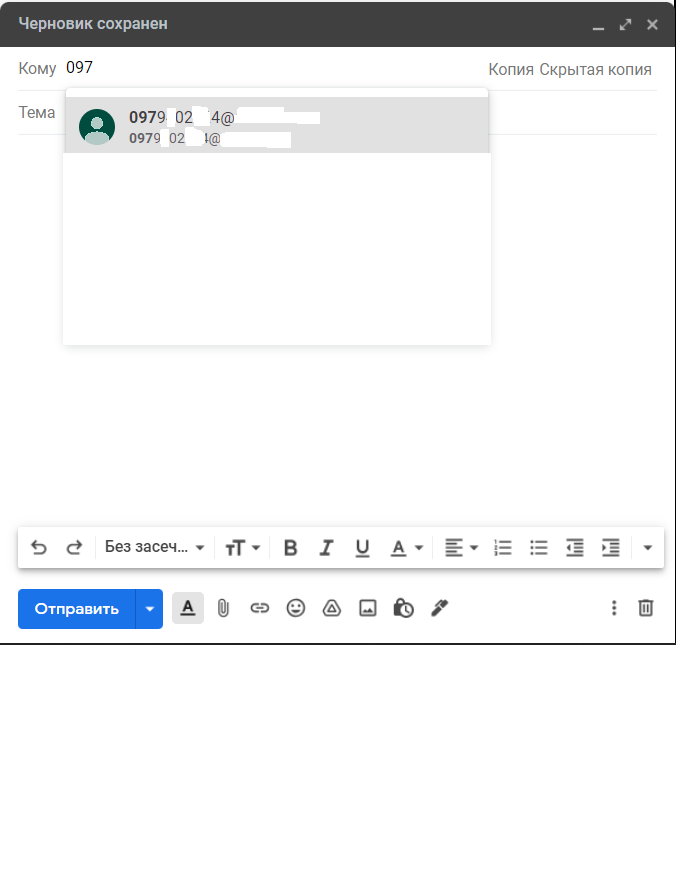The width and height of the screenshot is (676, 869).
Task: Decrease the indent level
Action: coord(575,548)
